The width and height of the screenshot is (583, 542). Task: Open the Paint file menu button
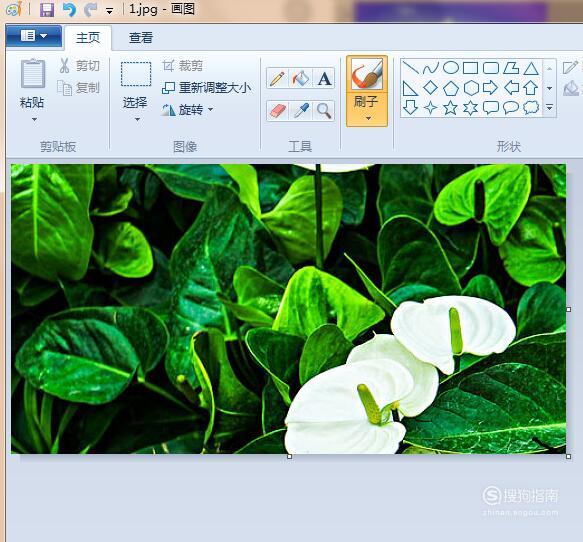(x=34, y=36)
